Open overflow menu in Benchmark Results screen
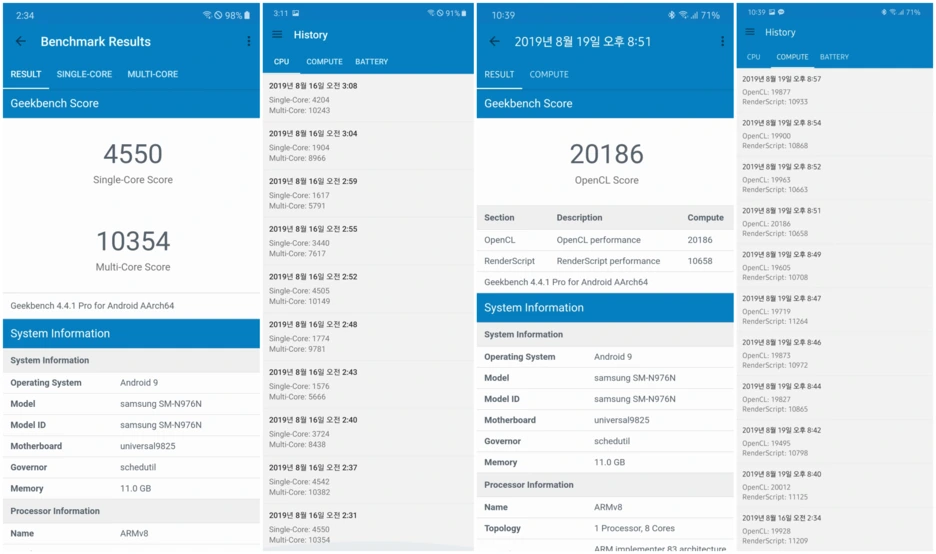Screen dimensions: 936x554 click(x=248, y=41)
